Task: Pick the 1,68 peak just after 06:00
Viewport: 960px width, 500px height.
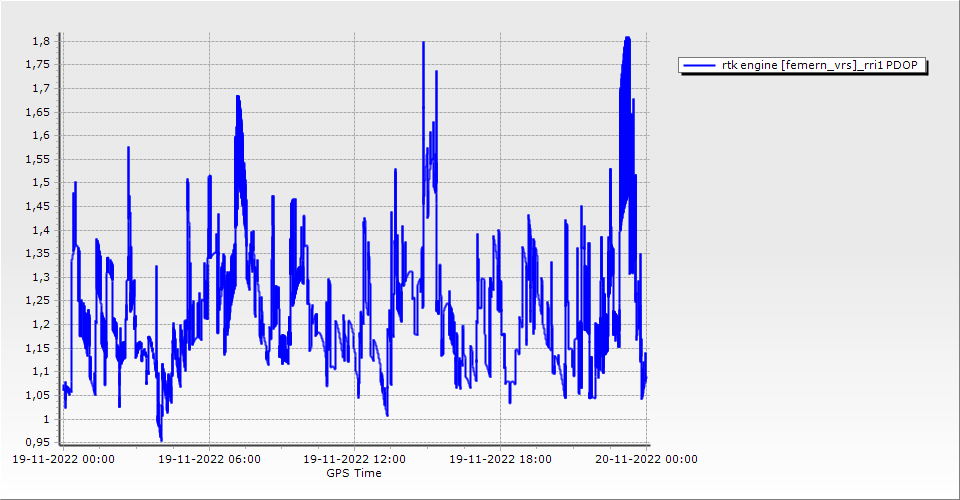Action: click(238, 97)
